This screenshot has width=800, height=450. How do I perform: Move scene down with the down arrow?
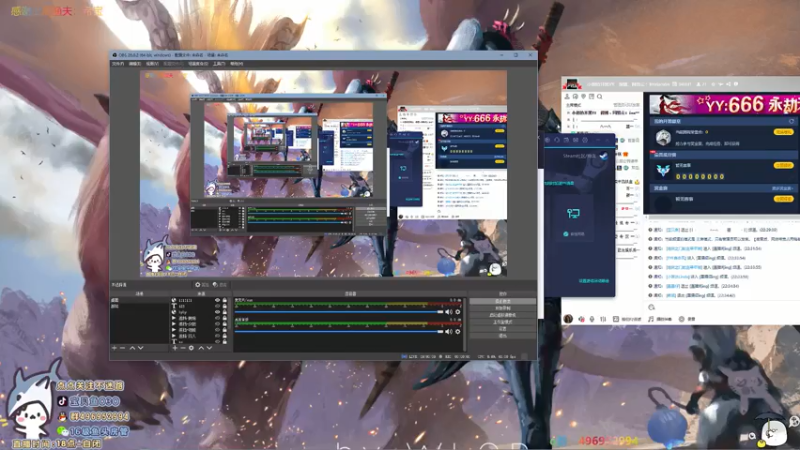[141, 348]
